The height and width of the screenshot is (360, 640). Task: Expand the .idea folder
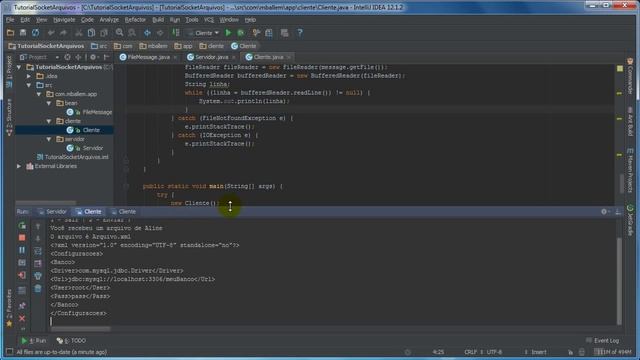[29, 76]
